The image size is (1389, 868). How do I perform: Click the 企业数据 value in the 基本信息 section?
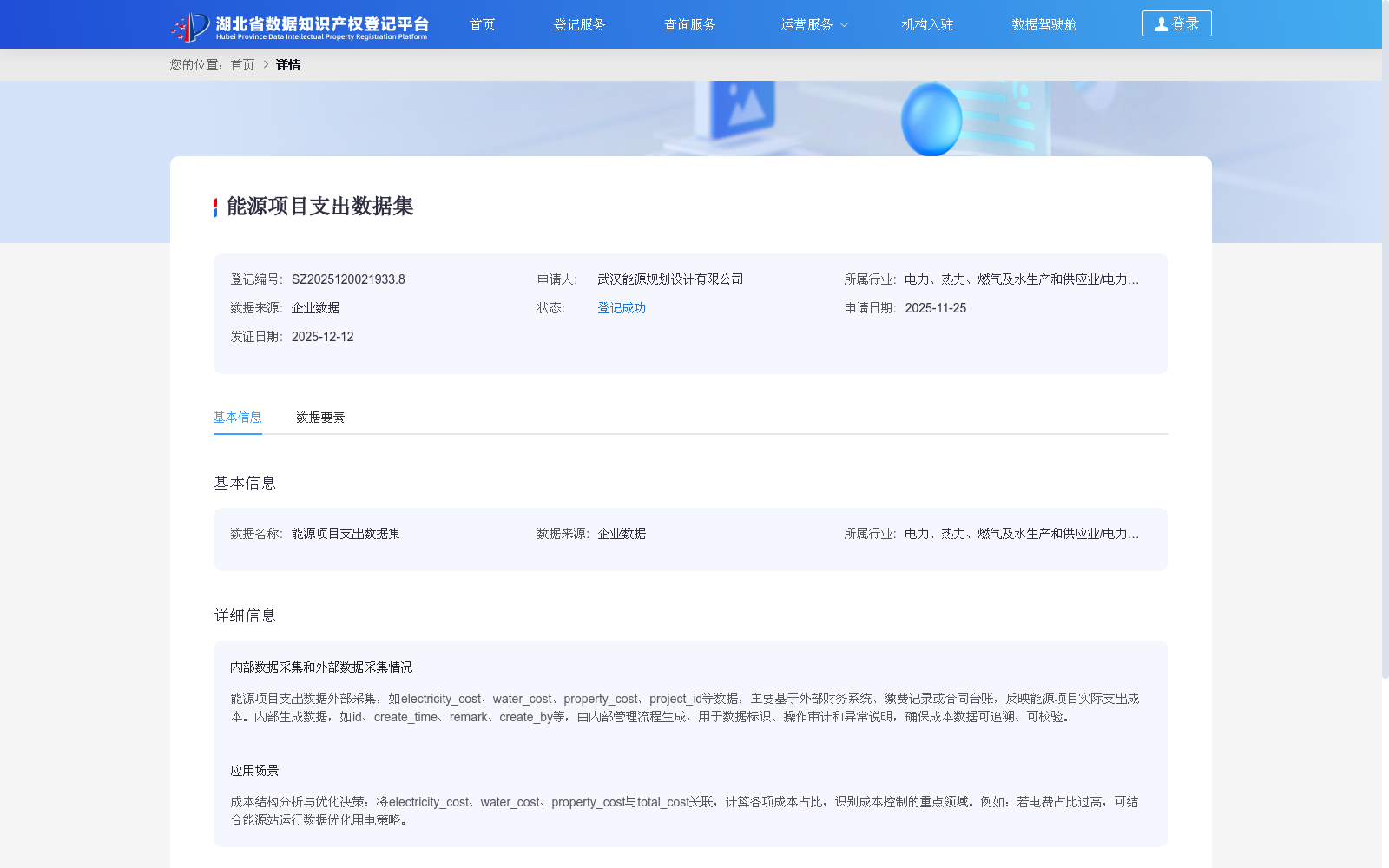tap(622, 534)
